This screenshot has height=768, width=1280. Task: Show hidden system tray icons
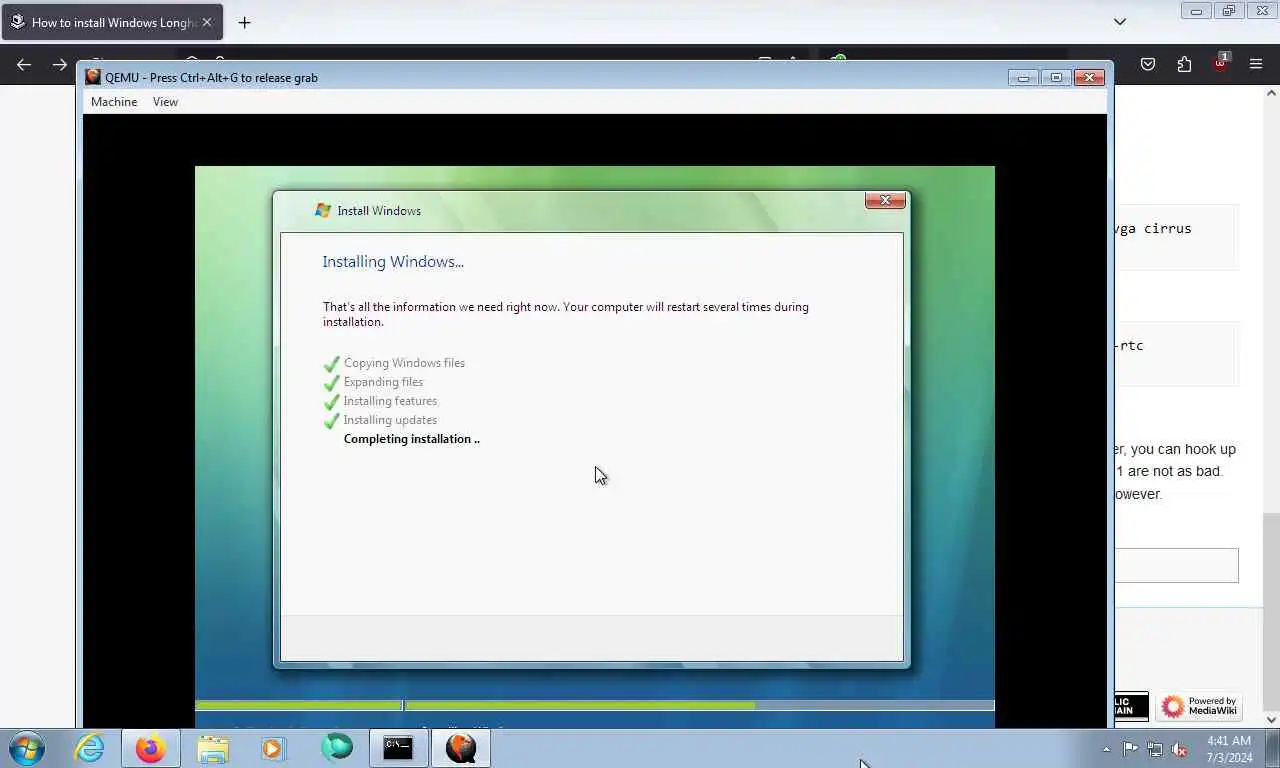pyautogui.click(x=1106, y=749)
